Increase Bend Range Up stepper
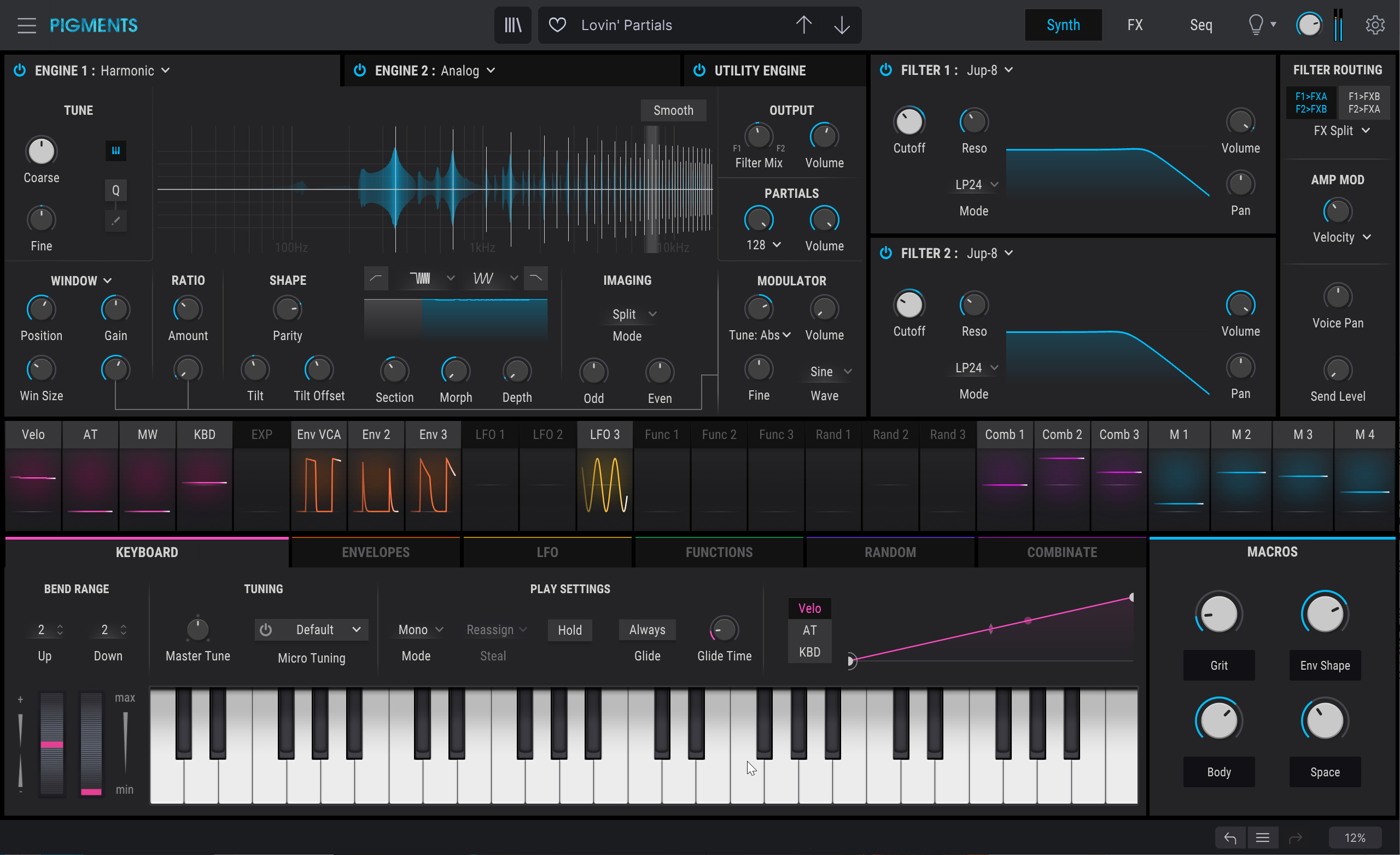Screen dimensions: 1400x855 tap(60, 626)
